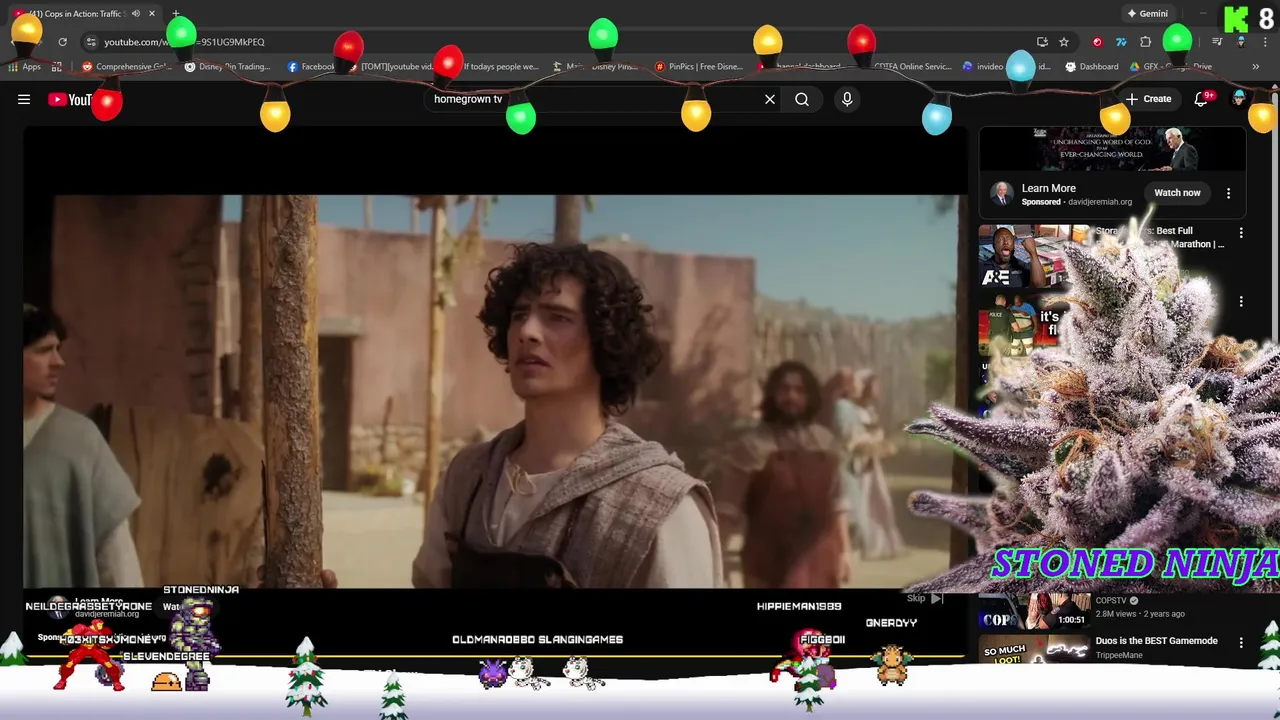The width and height of the screenshot is (1280, 720).
Task: Click the YouTube Create button
Action: tap(1148, 99)
